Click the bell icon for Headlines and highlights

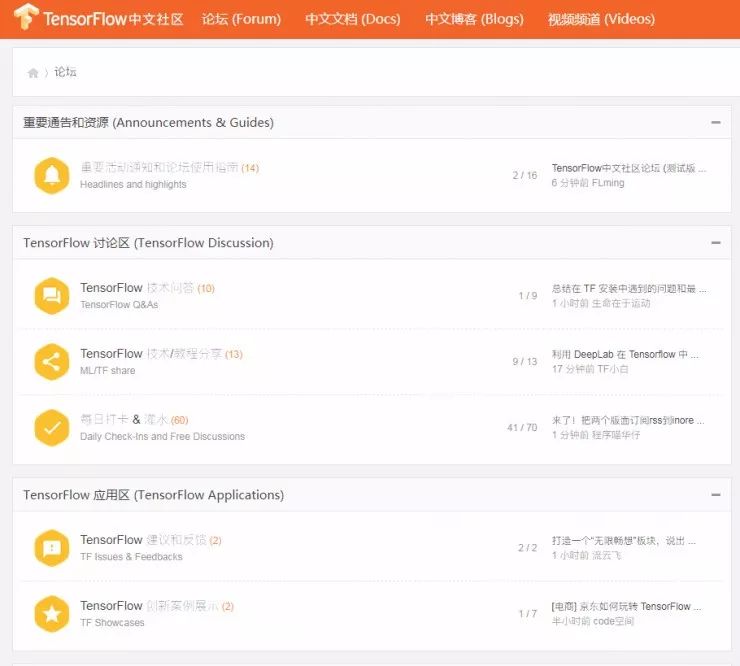click(52, 176)
